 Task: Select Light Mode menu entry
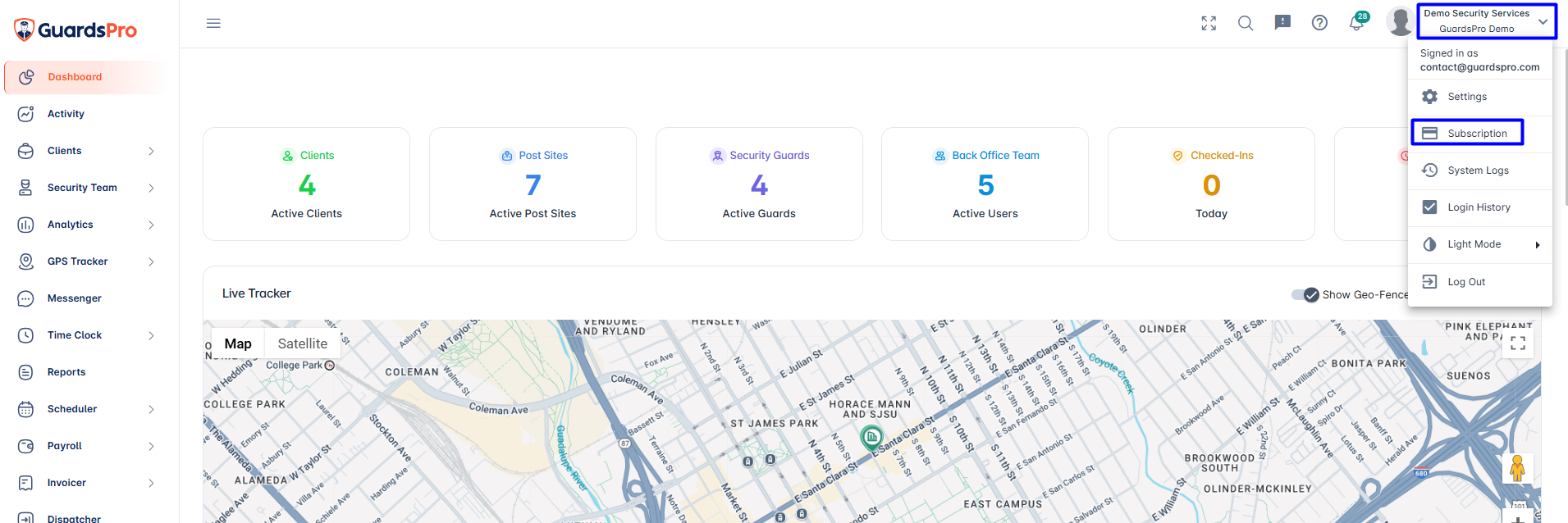coord(1480,244)
